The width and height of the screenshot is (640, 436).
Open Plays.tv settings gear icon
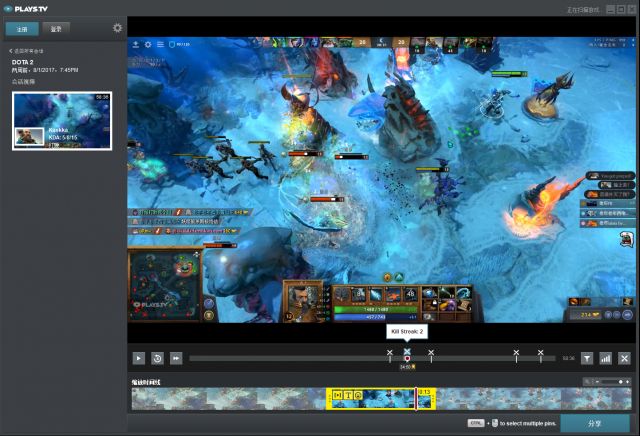click(x=118, y=28)
